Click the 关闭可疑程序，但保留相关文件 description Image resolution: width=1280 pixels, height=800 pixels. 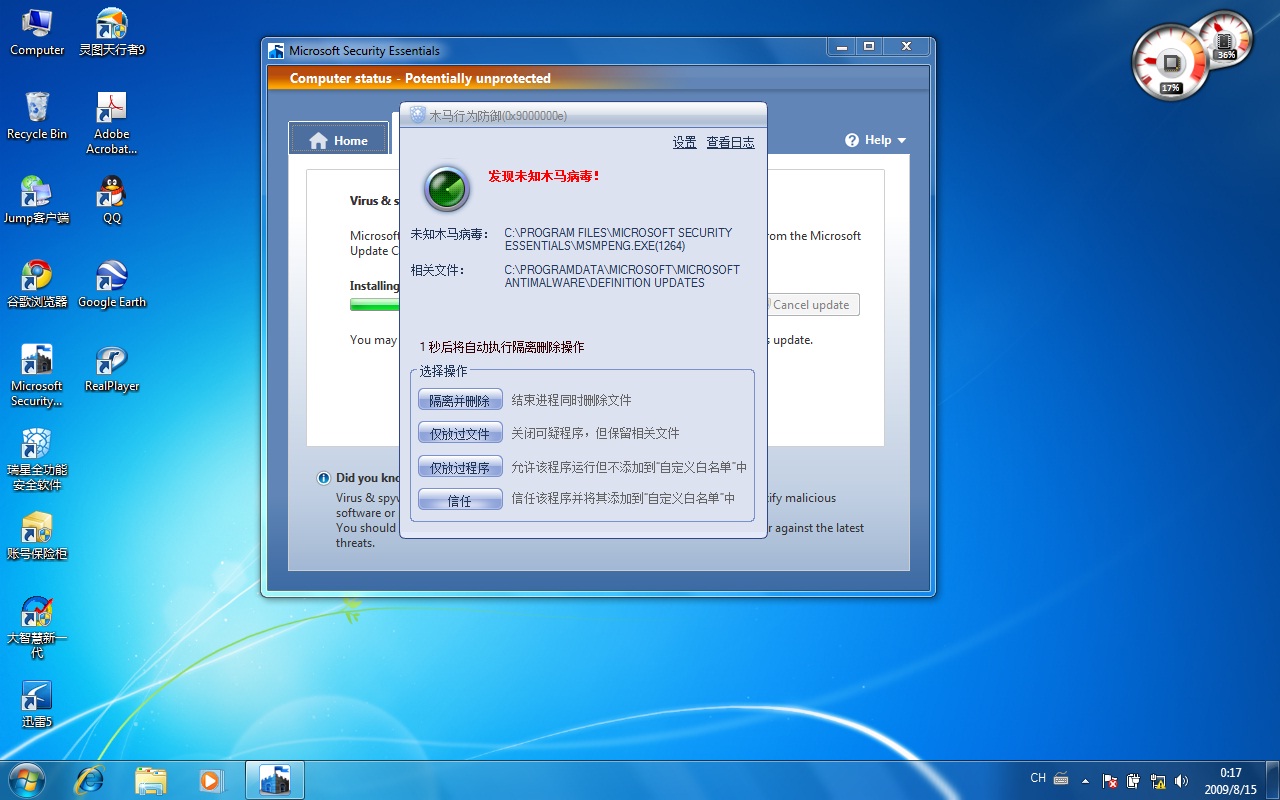click(596, 433)
